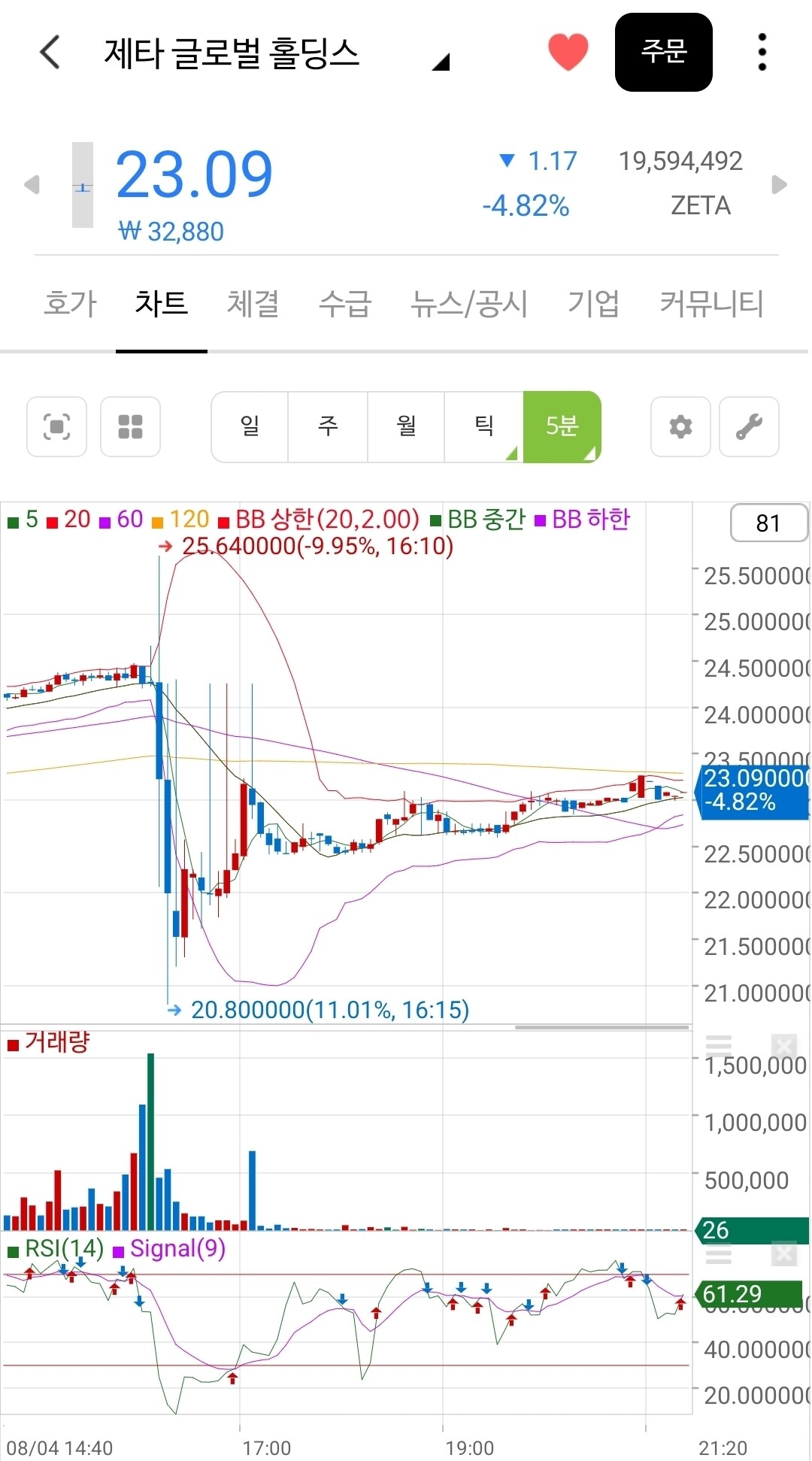
Task: Switch to the 호가 tab
Action: (70, 304)
